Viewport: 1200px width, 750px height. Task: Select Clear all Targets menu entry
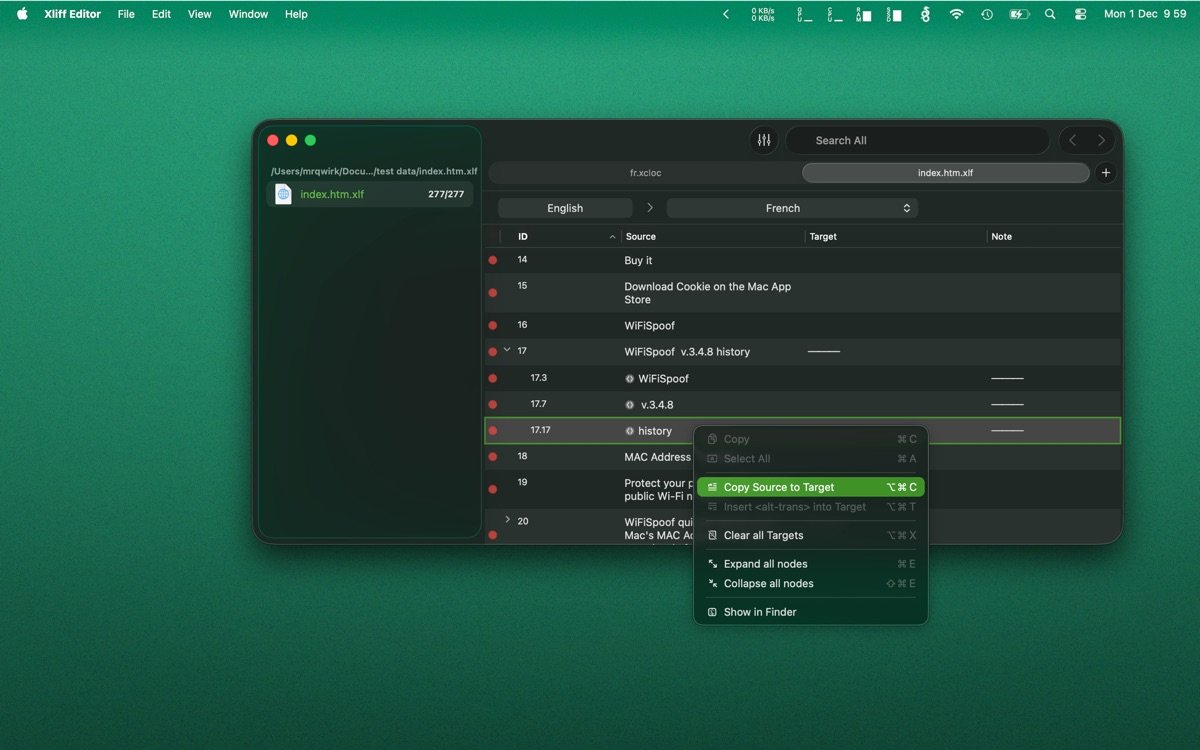(763, 535)
